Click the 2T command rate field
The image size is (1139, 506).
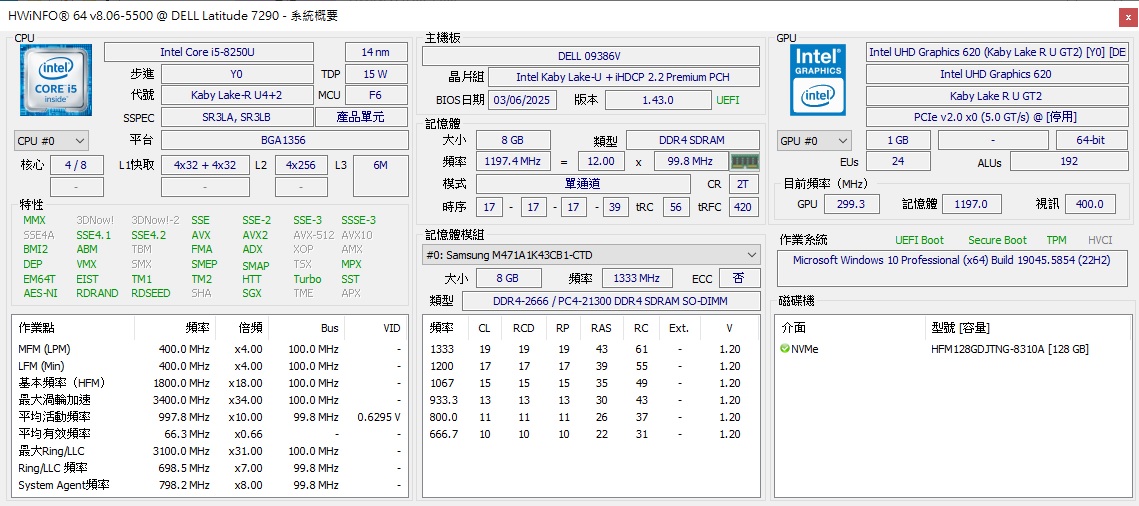point(742,184)
